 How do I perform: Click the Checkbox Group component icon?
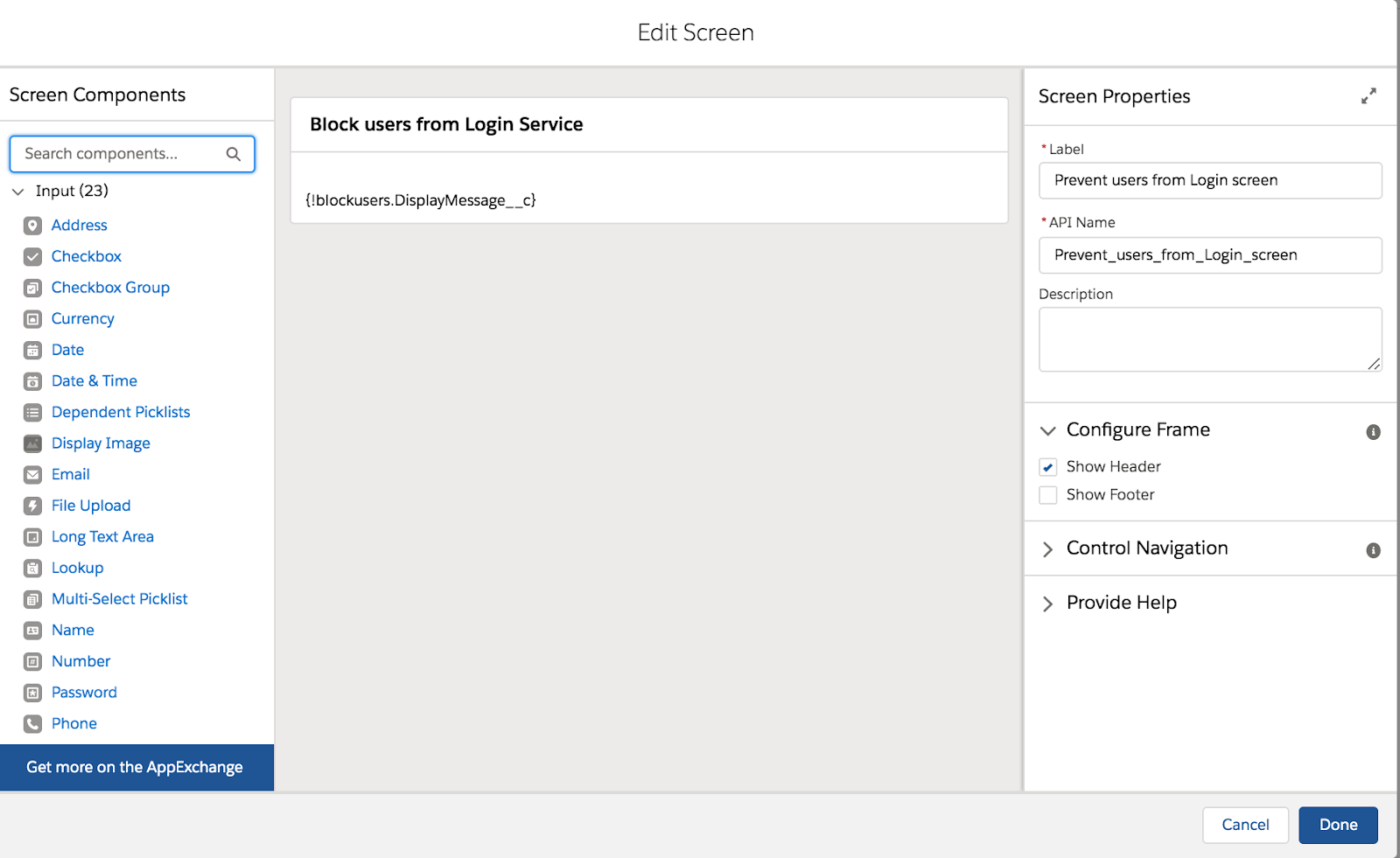[x=32, y=288]
